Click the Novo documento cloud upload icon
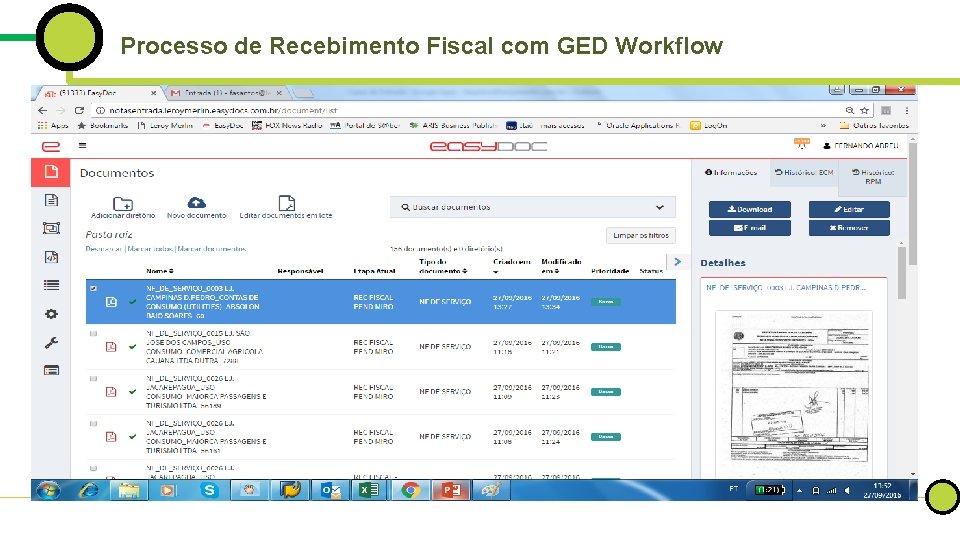Screen dimensions: 960x540 (x=196, y=203)
